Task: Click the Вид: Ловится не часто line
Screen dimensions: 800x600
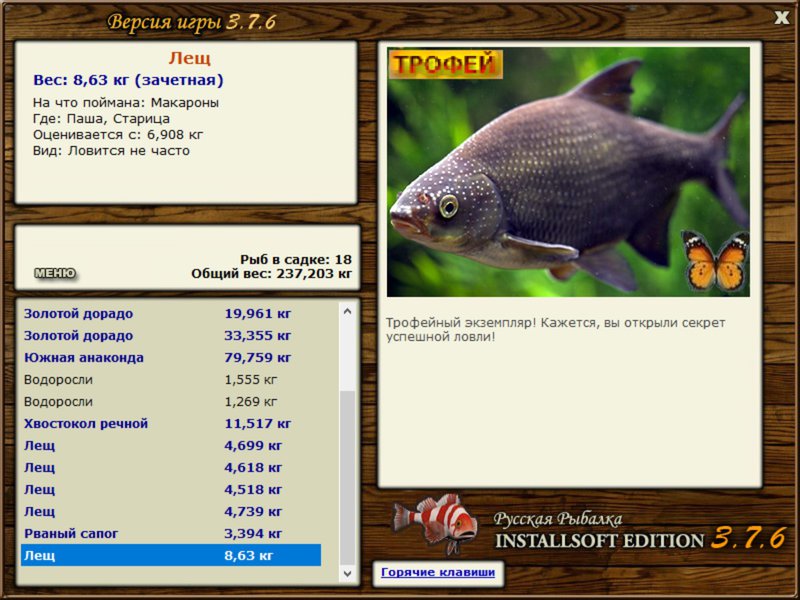Action: (x=111, y=151)
